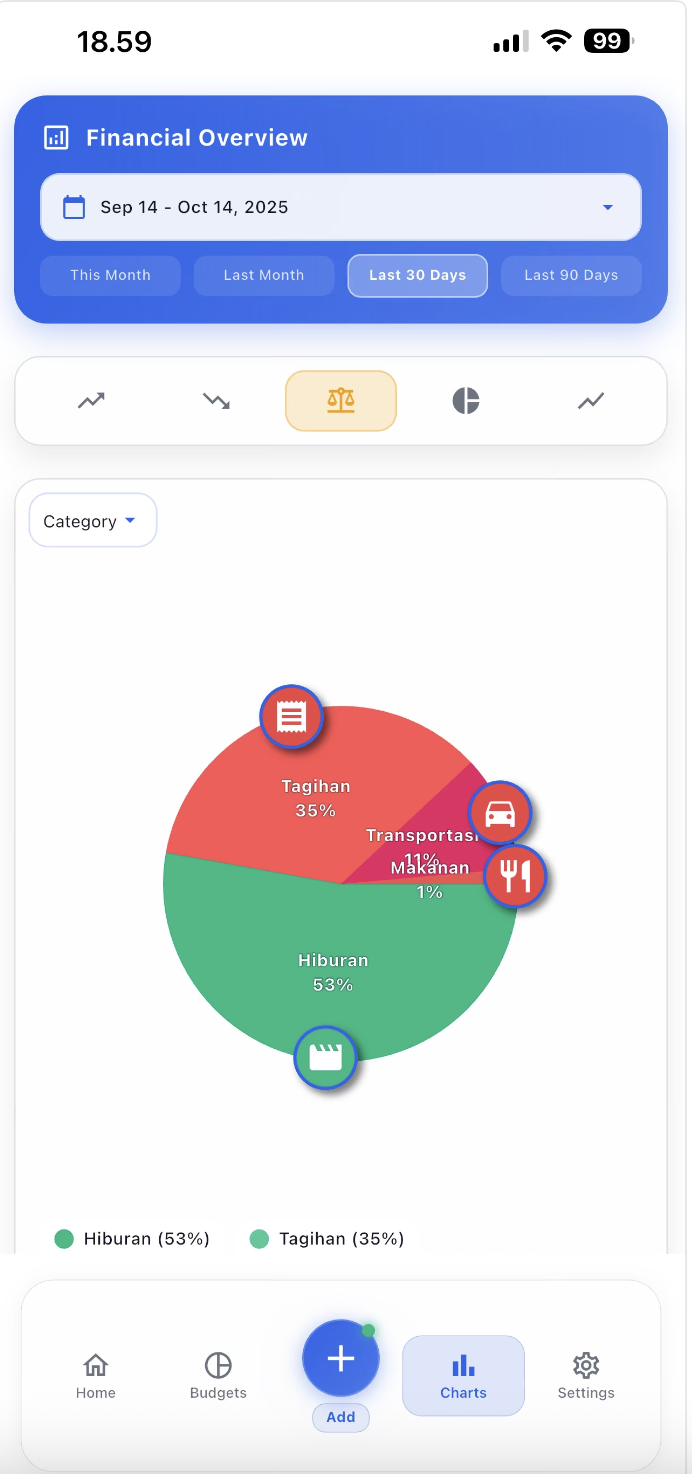The height and width of the screenshot is (1474, 692).
Task: Open the calendar picker beside the date range
Action: point(72,207)
